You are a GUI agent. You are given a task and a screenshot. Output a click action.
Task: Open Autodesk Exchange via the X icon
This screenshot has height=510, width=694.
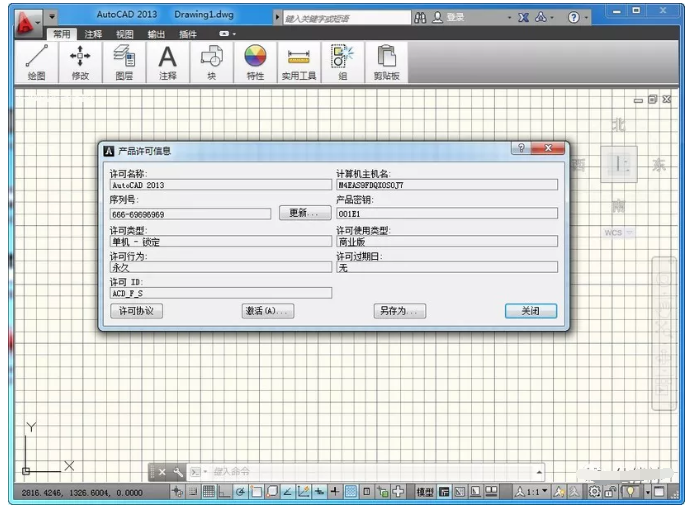(x=523, y=18)
